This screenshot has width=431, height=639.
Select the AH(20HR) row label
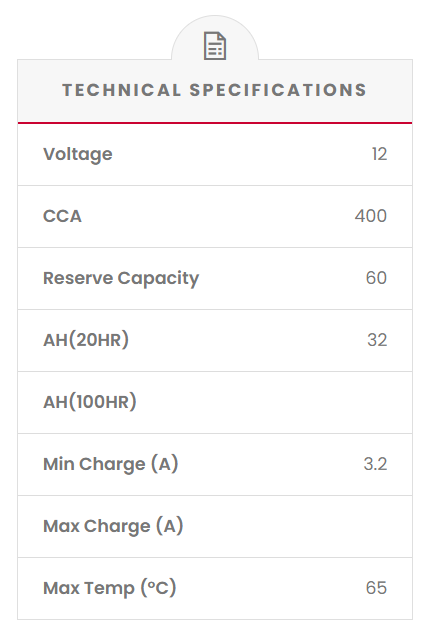click(x=86, y=340)
